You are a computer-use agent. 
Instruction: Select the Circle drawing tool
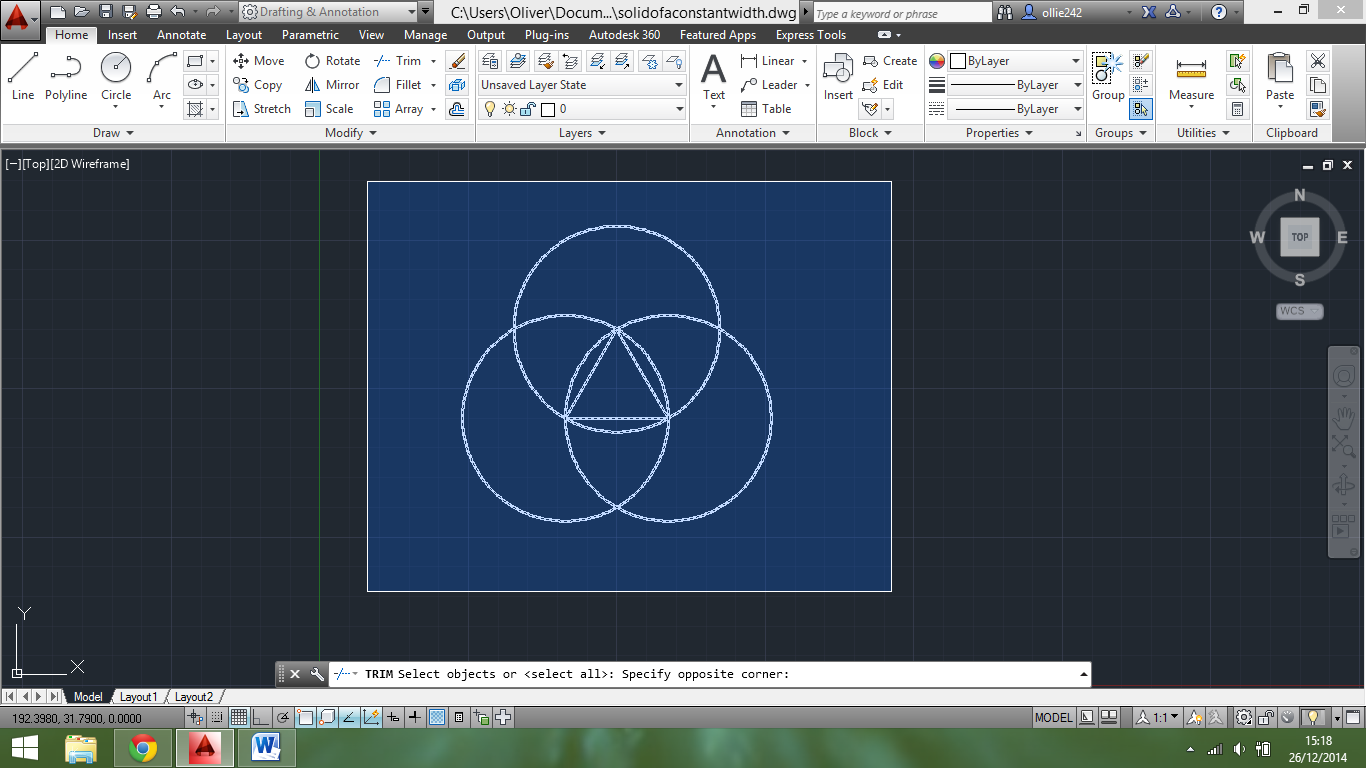click(116, 76)
